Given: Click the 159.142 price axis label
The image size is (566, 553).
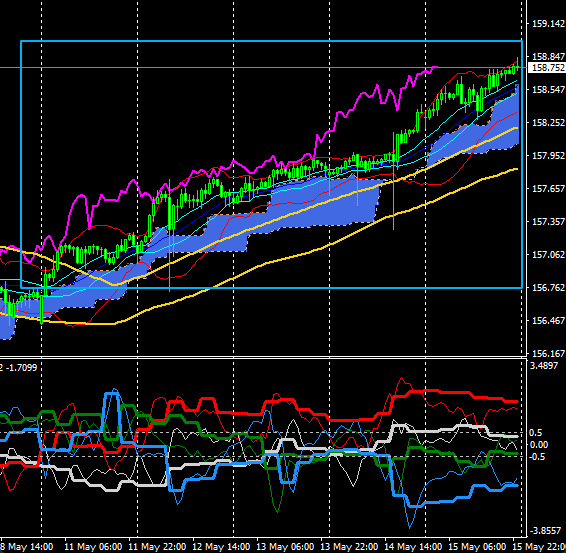Looking at the screenshot, I should pyautogui.click(x=548, y=24).
